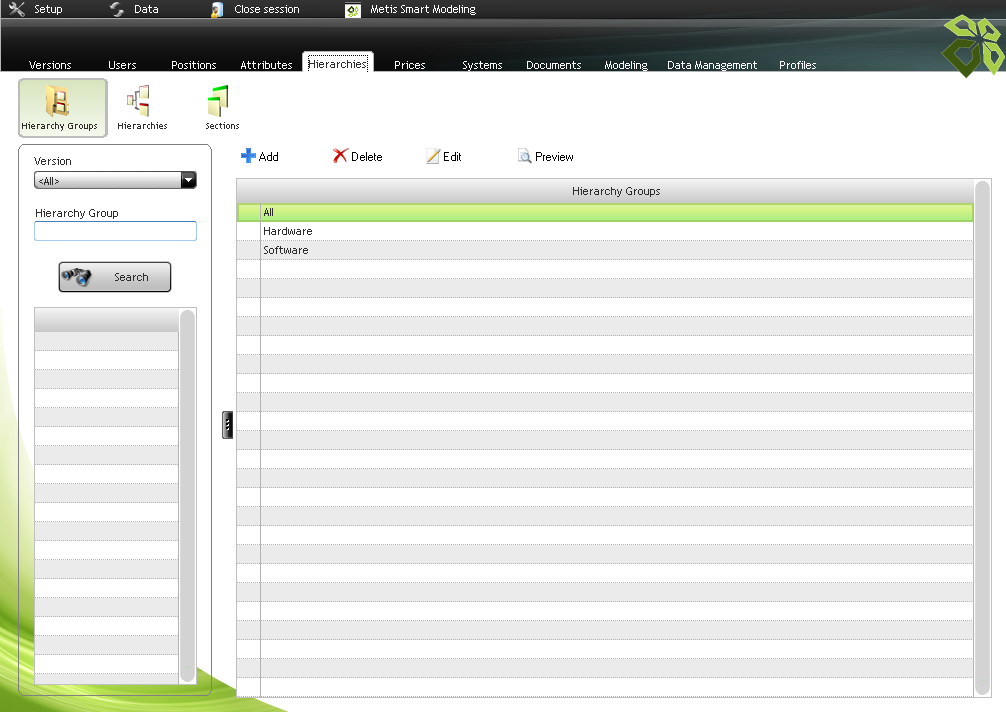Open the Sections icon
1006x712 pixels.
[219, 102]
